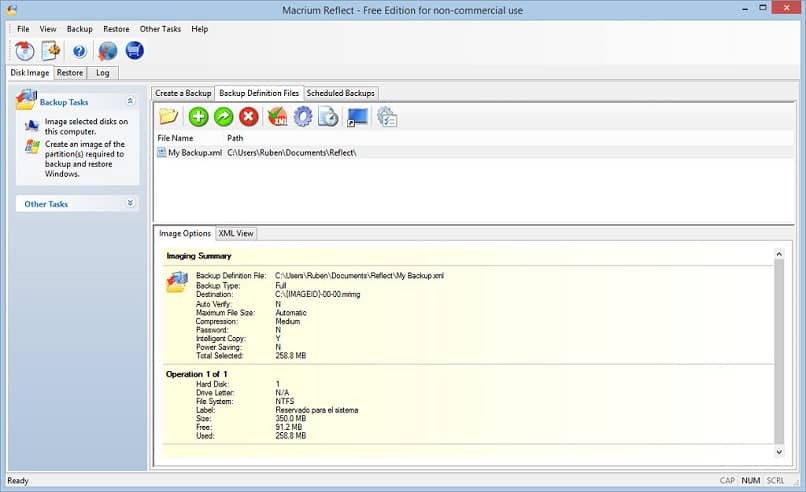The height and width of the screenshot is (492, 806).
Task: Click 'Image selected disks on this computer' link
Action: click(86, 126)
